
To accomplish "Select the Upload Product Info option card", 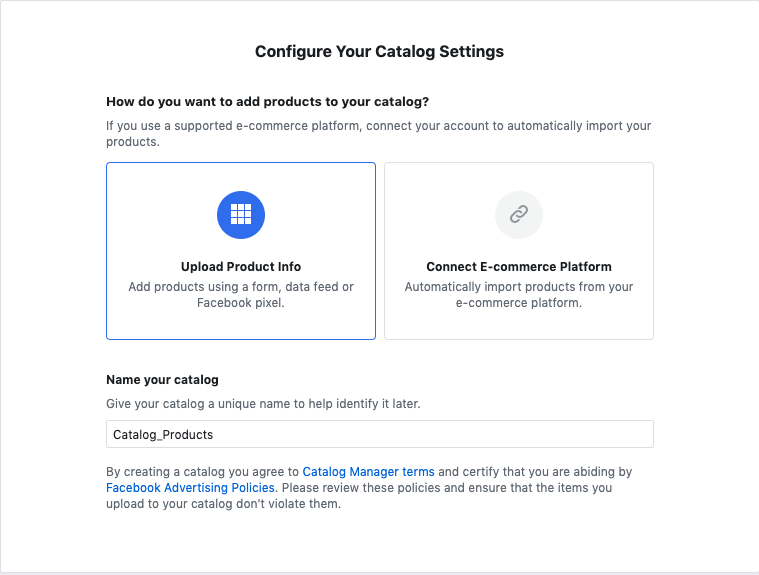I will tap(241, 320).
